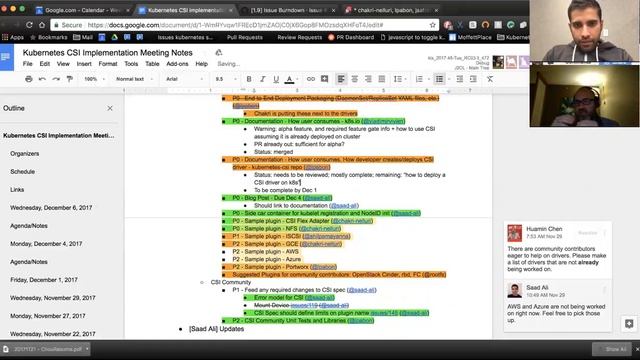Viewport: 640px width, 360px height.
Task: Toggle Bold formatting
Action: click(x=249, y=79)
